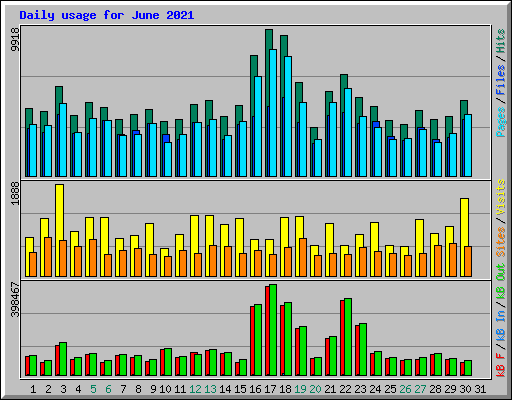Select green weekend day label 19
The image size is (512, 400).
coord(300,389)
